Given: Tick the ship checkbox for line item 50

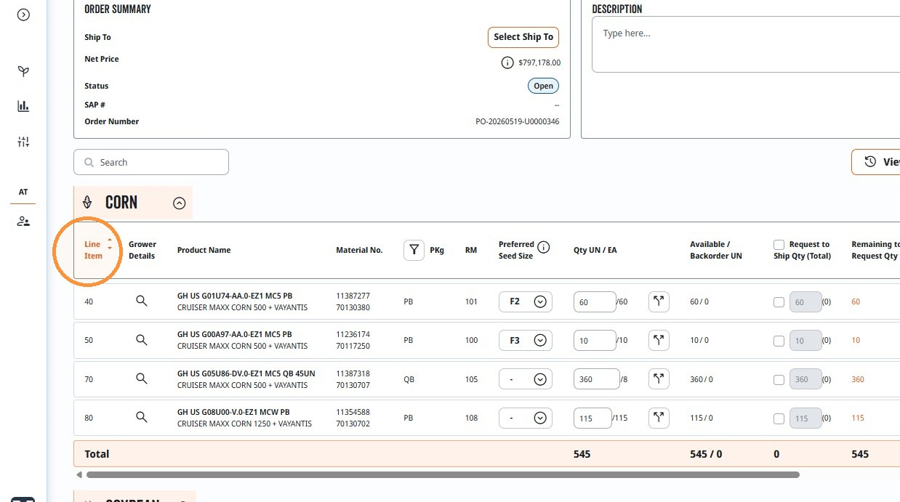Looking at the screenshot, I should click(778, 341).
